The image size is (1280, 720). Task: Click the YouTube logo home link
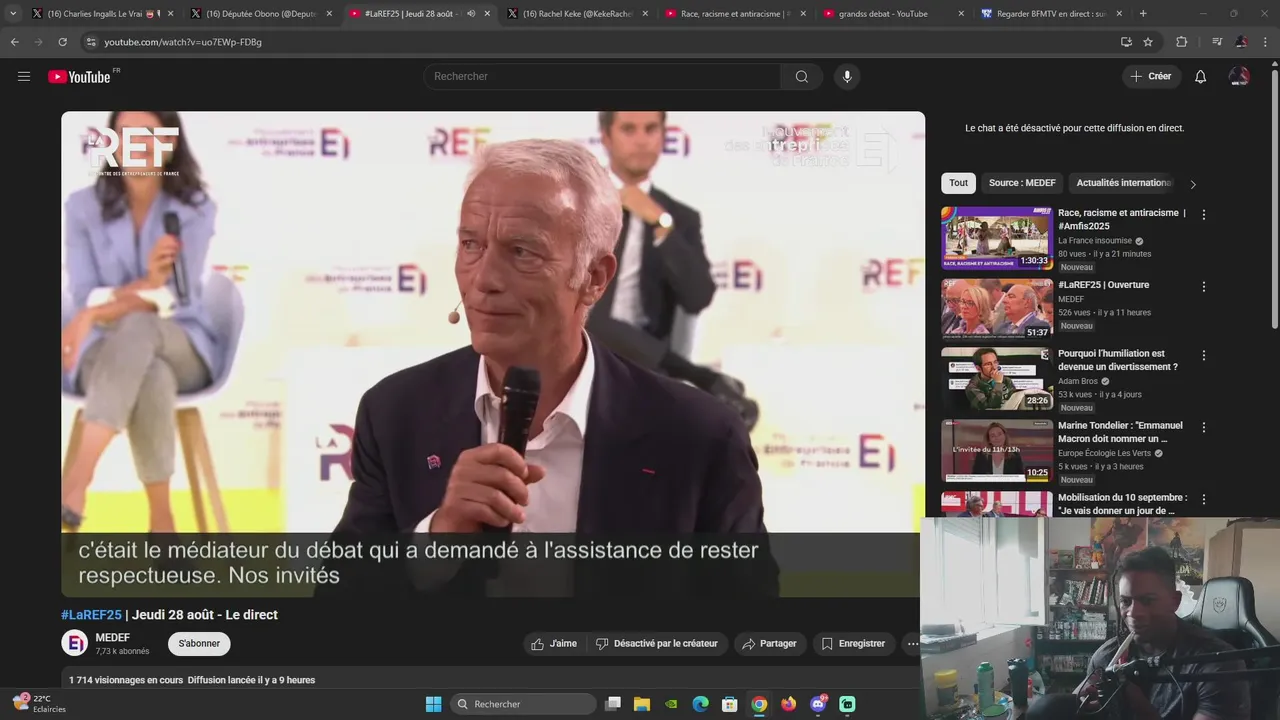tap(79, 77)
